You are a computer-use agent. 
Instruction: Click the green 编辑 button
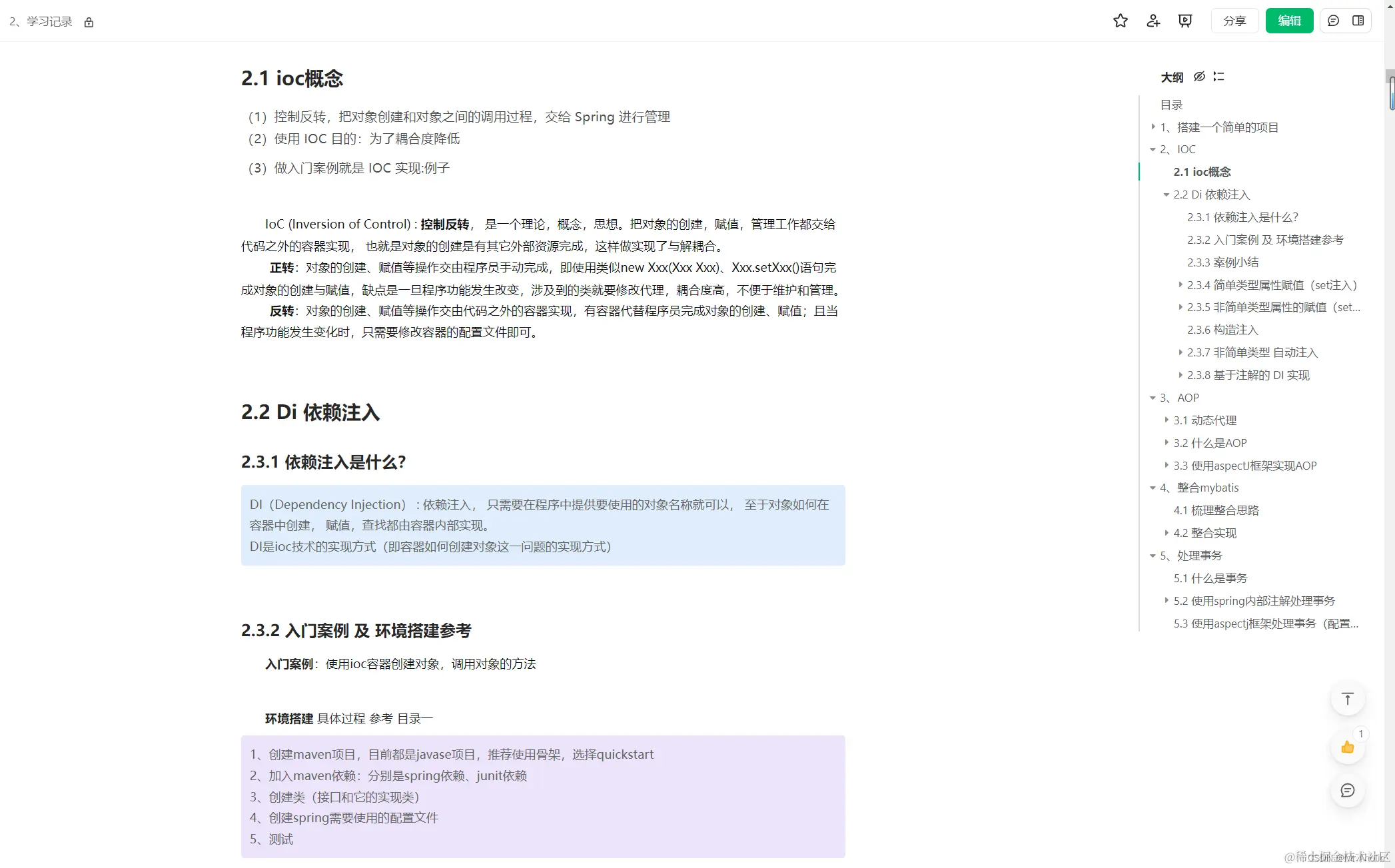(x=1288, y=21)
